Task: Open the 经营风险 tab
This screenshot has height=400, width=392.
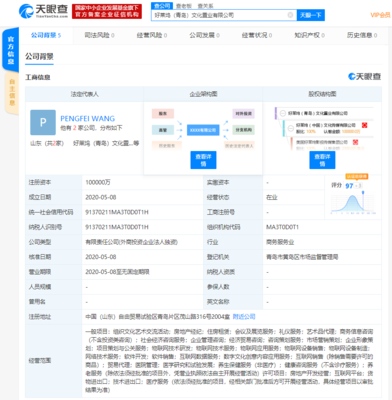Action: click(152, 35)
